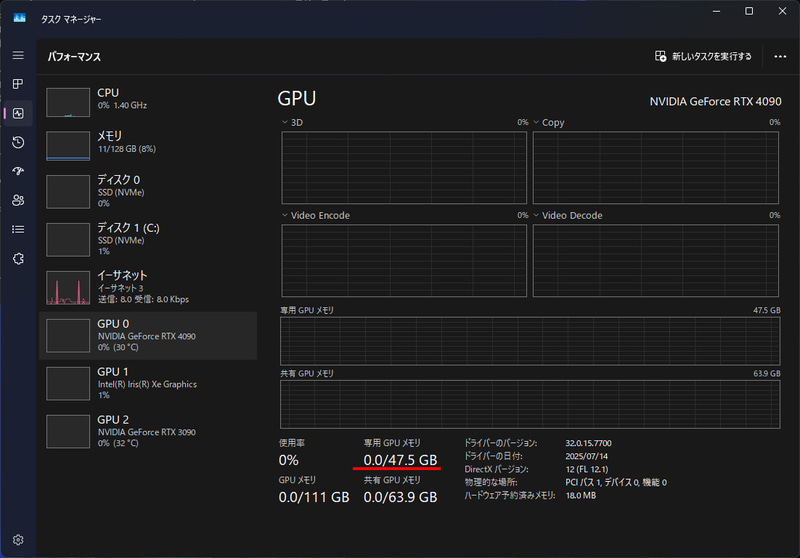Select ディスク 0 performance item
The image size is (800, 558).
pyautogui.click(x=148, y=191)
